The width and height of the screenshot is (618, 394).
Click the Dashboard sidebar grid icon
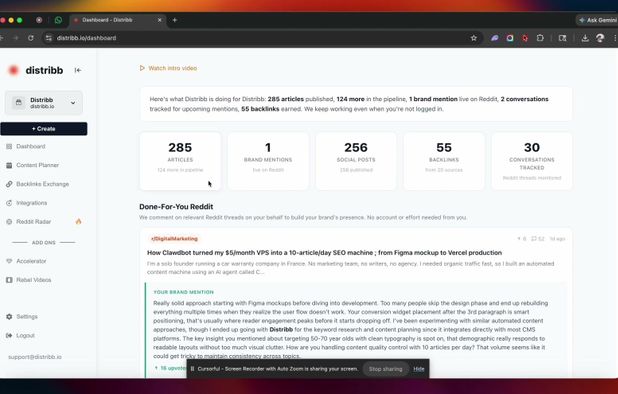tap(9, 146)
